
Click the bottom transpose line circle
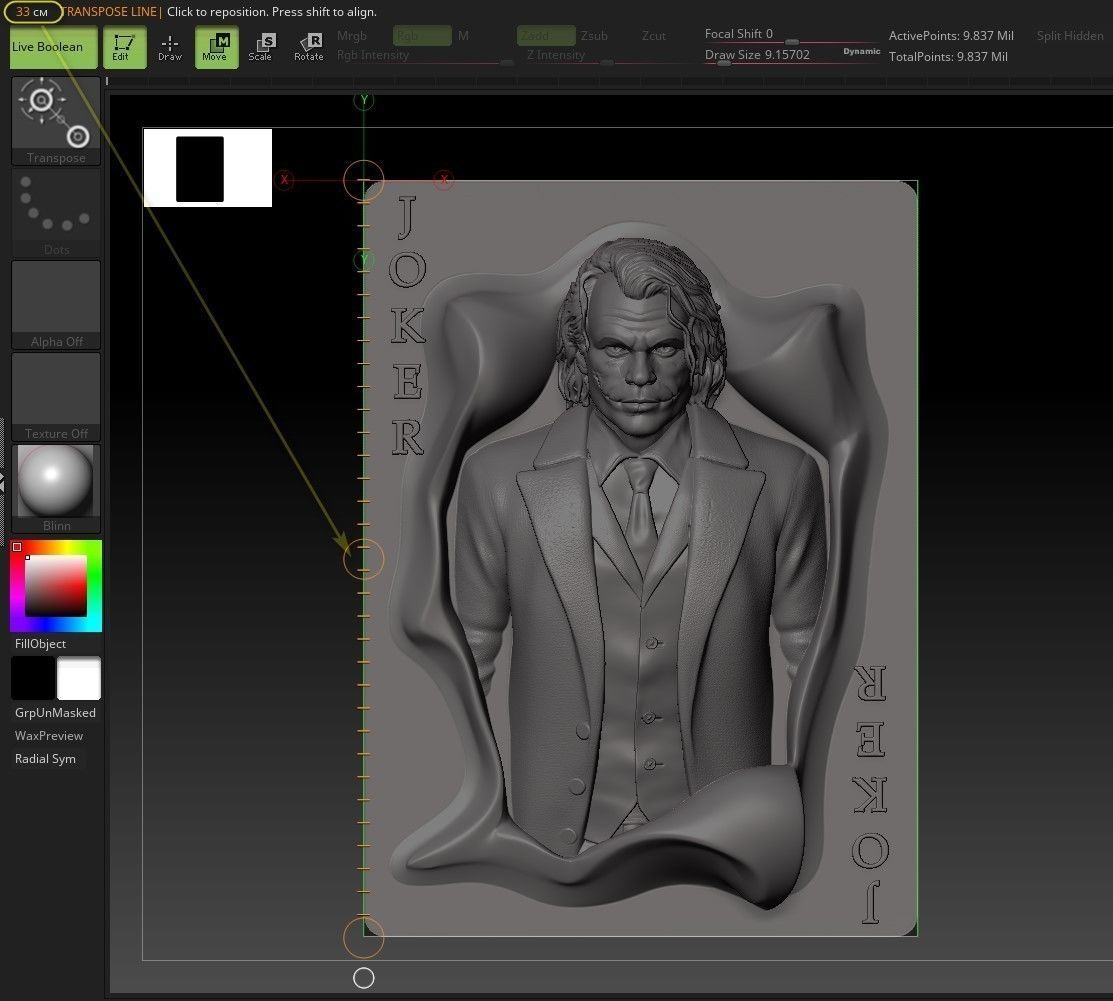pyautogui.click(x=363, y=937)
